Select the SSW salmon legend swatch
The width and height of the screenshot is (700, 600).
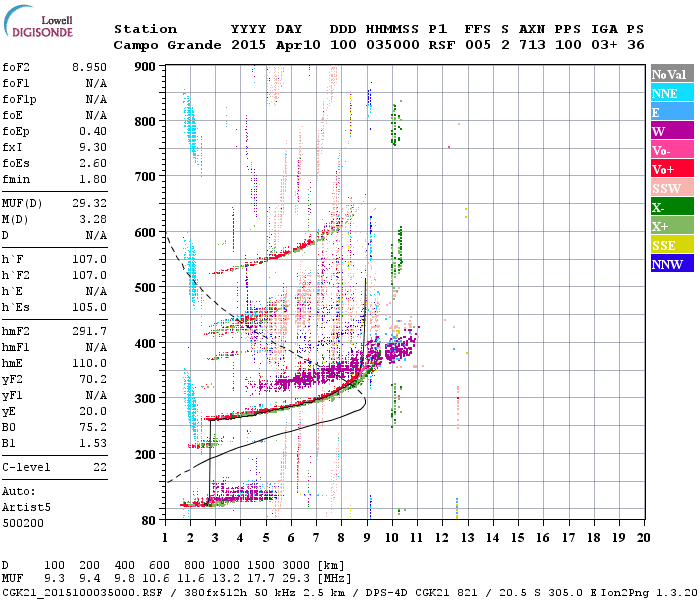(x=672, y=188)
